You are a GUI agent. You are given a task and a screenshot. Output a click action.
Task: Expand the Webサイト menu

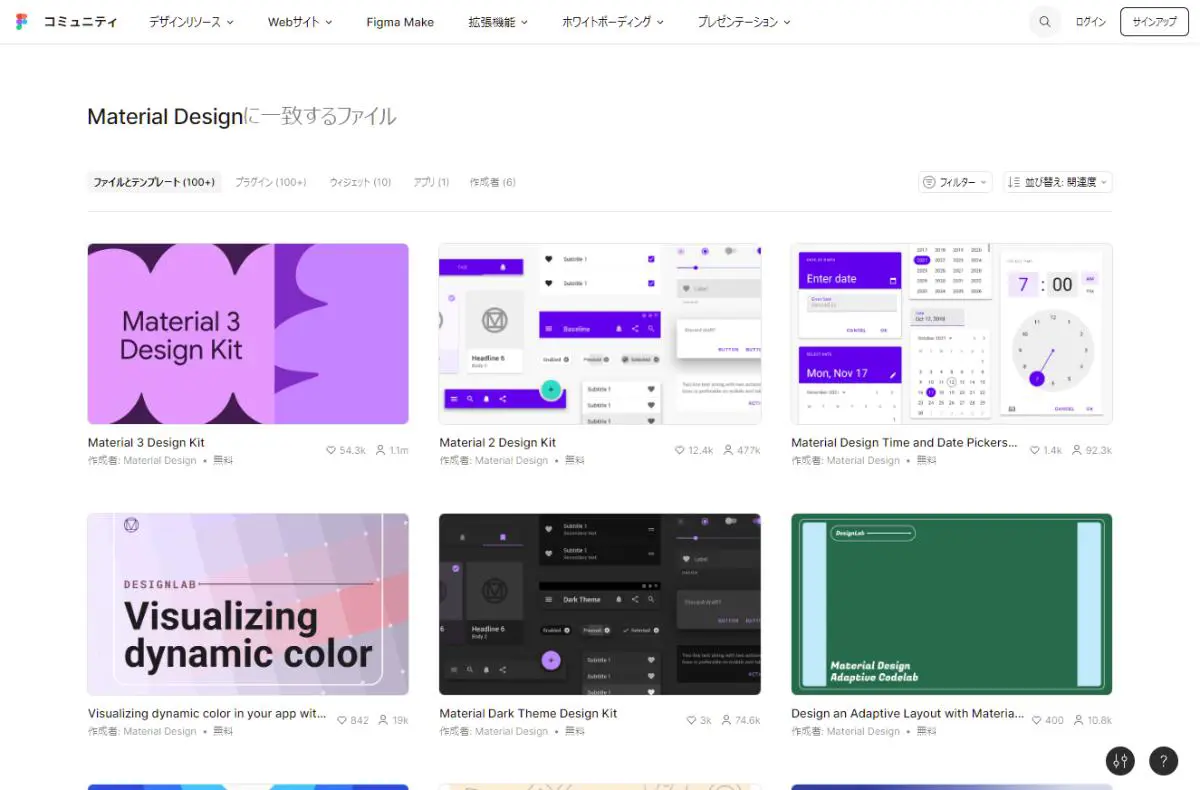pos(300,21)
